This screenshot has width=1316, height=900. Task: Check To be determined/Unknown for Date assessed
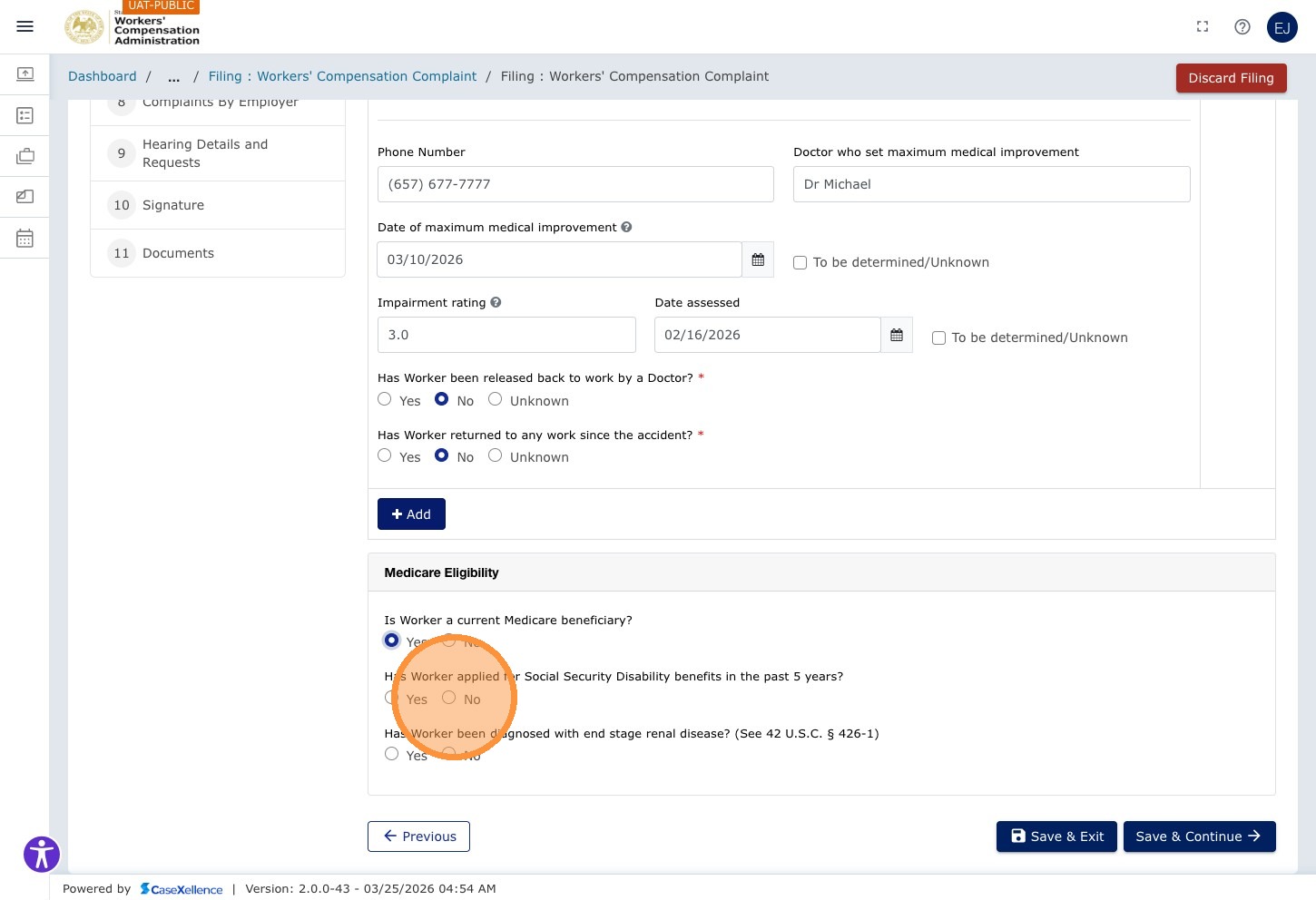coord(938,337)
